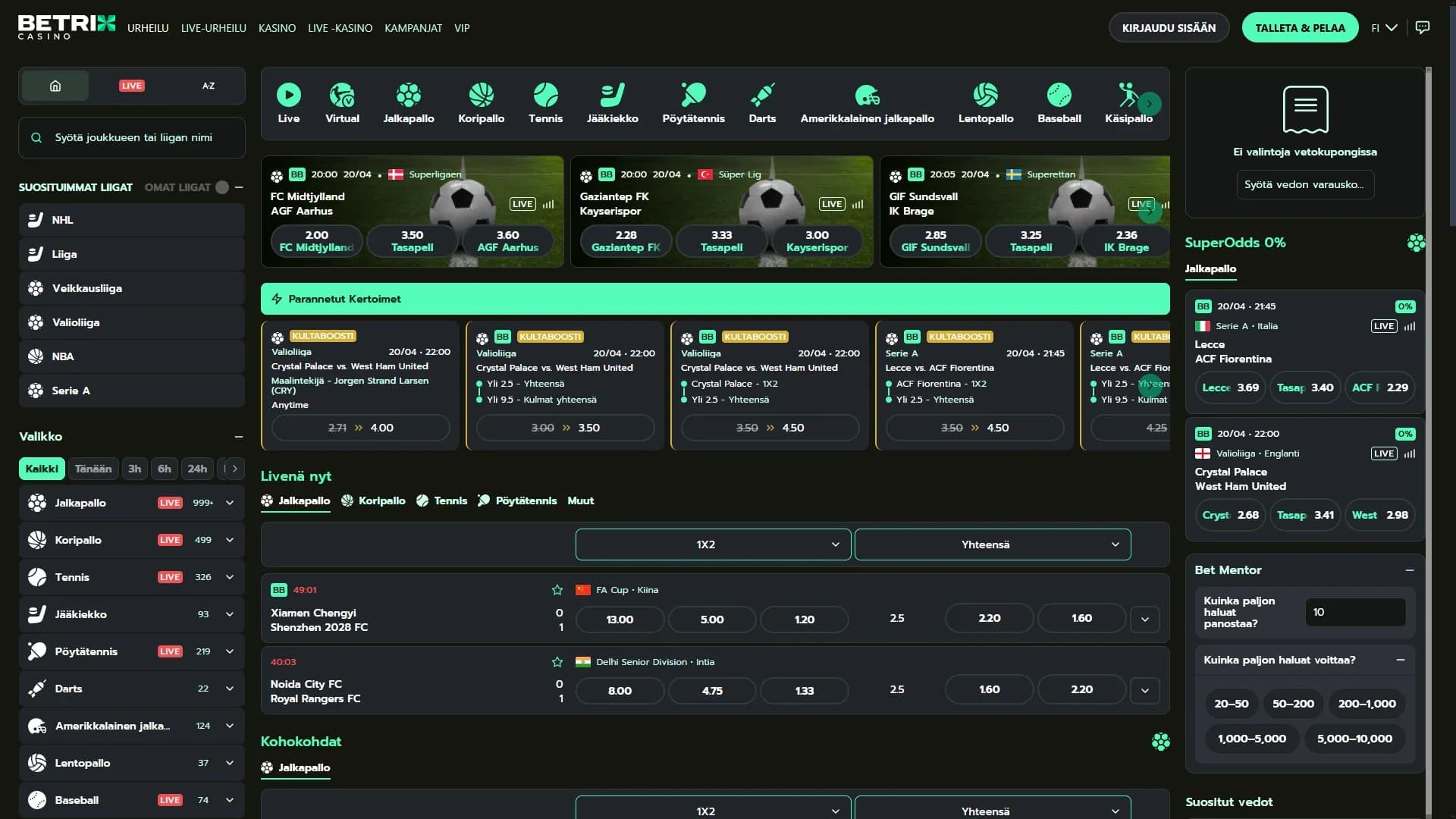Screen dimensions: 1456x819
Task: Bet on FC Midtjylland at 2.00
Action: (x=316, y=241)
